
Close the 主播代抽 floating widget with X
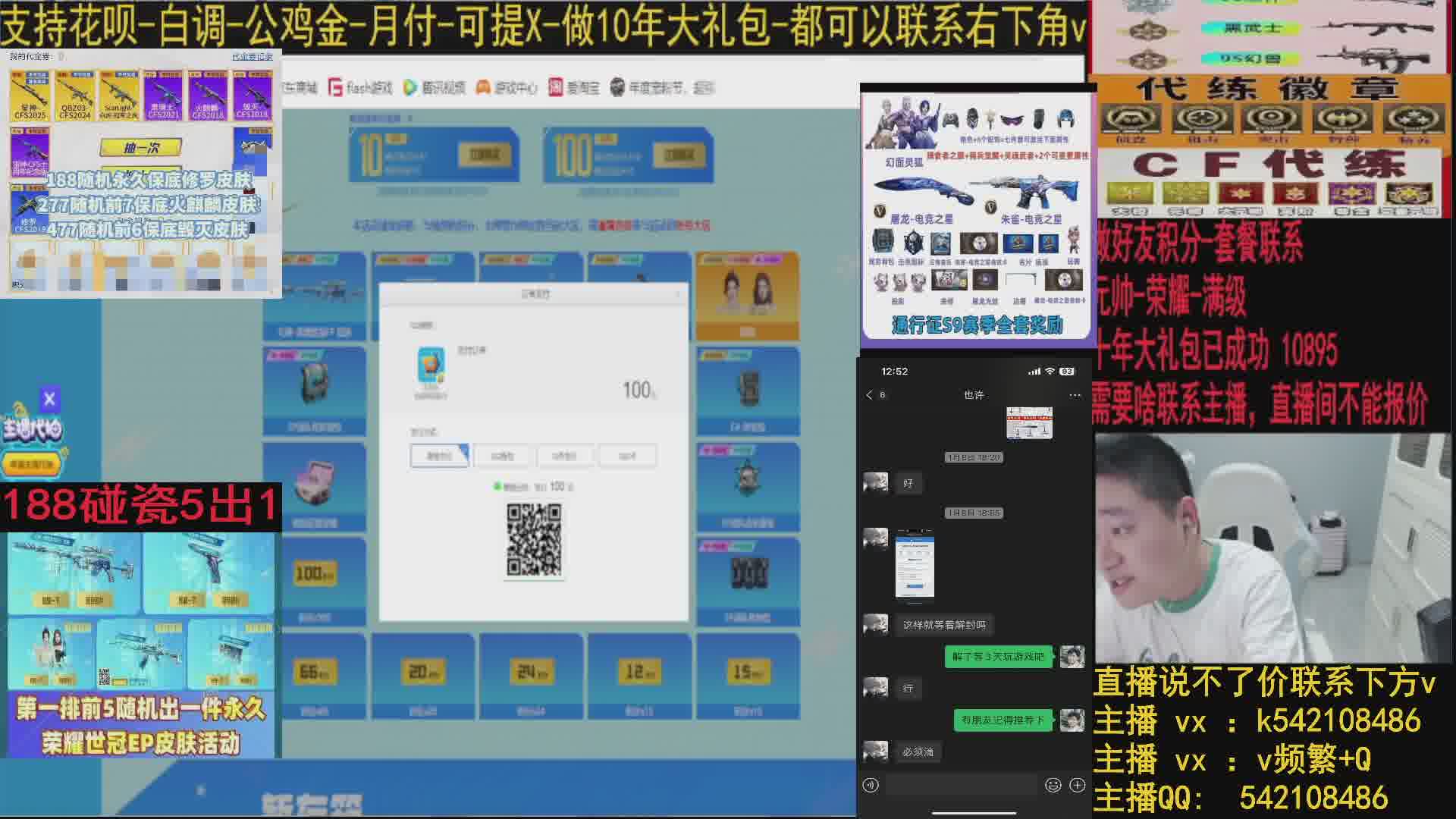[x=49, y=399]
